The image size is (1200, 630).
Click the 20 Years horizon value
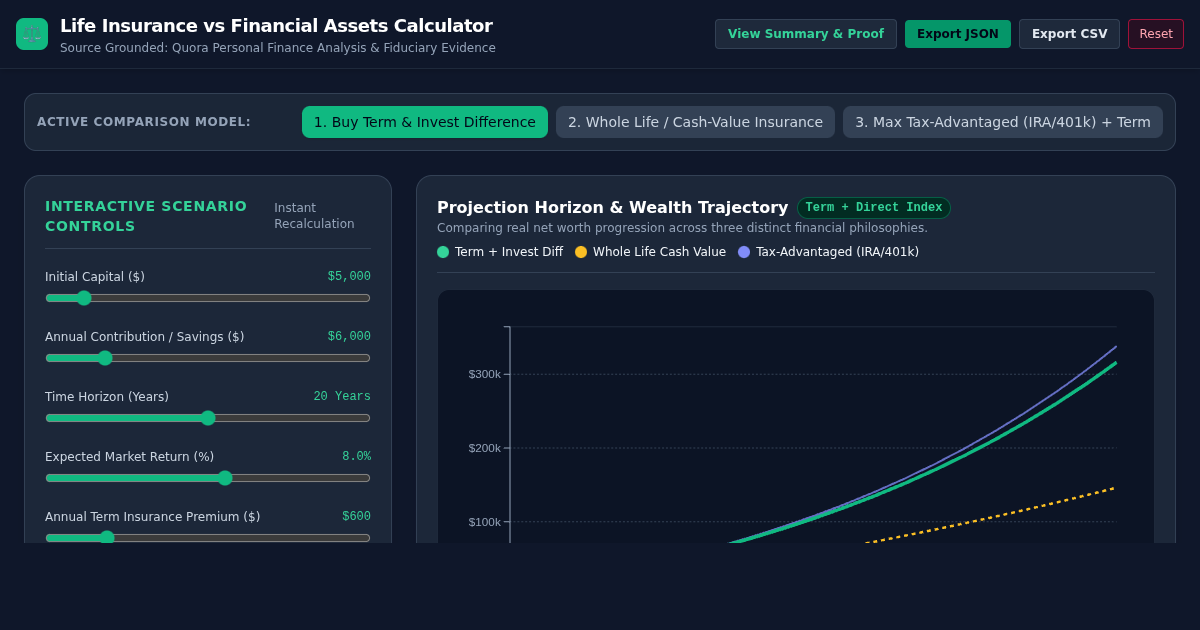click(342, 397)
